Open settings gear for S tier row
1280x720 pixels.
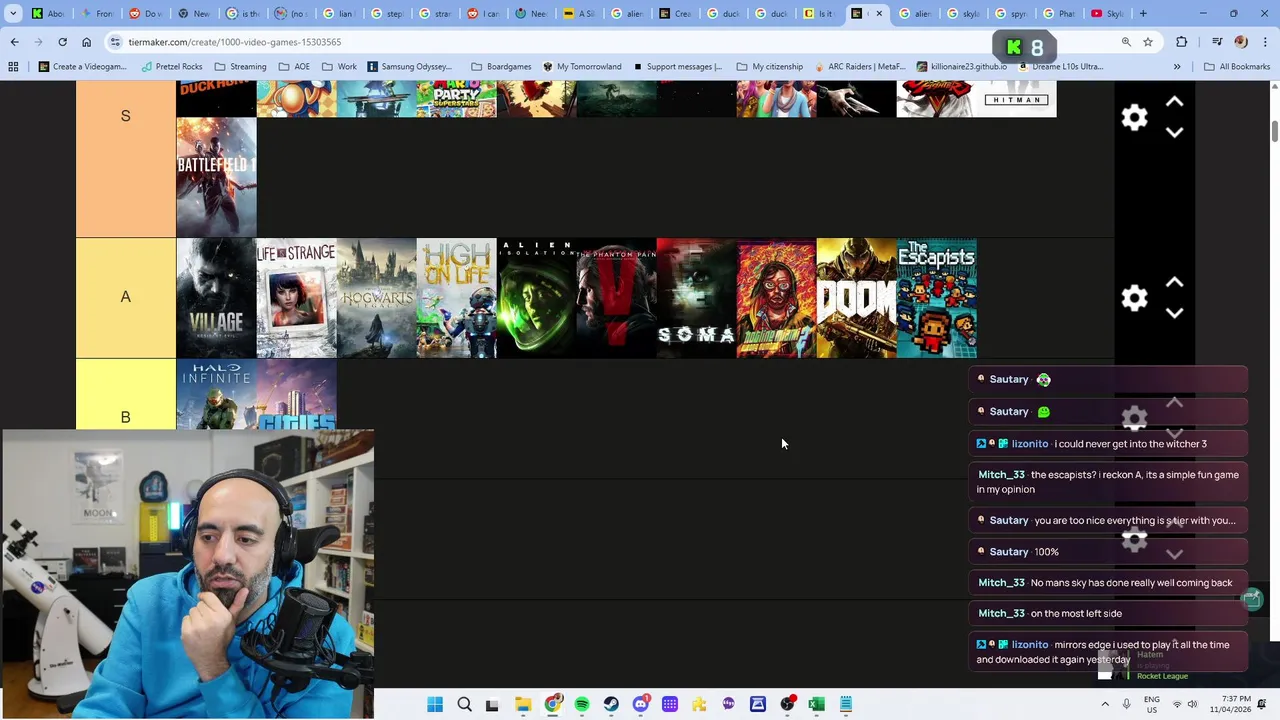(1134, 118)
